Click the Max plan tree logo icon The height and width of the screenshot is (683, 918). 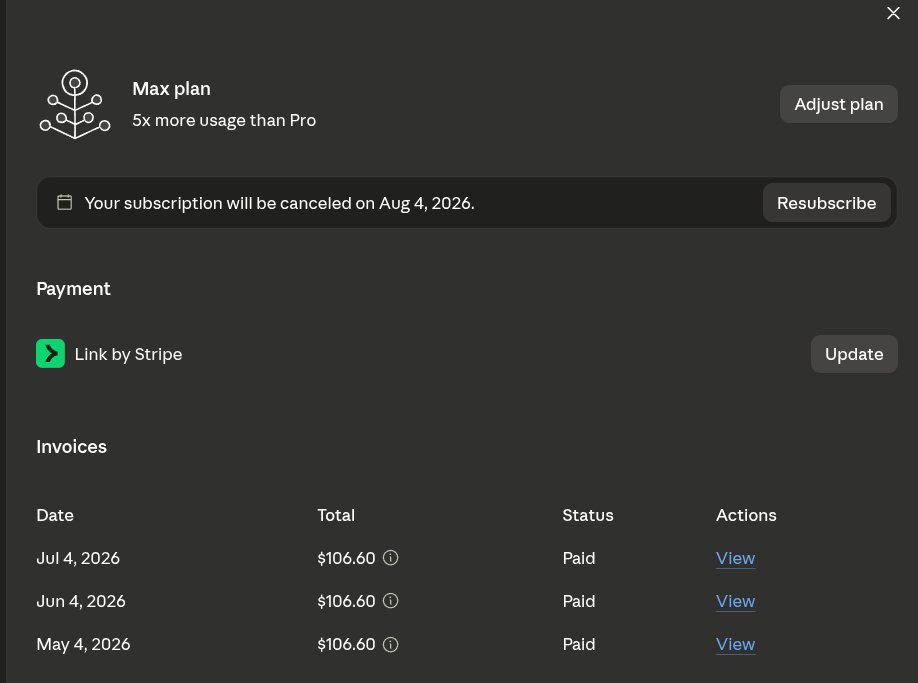pos(74,104)
